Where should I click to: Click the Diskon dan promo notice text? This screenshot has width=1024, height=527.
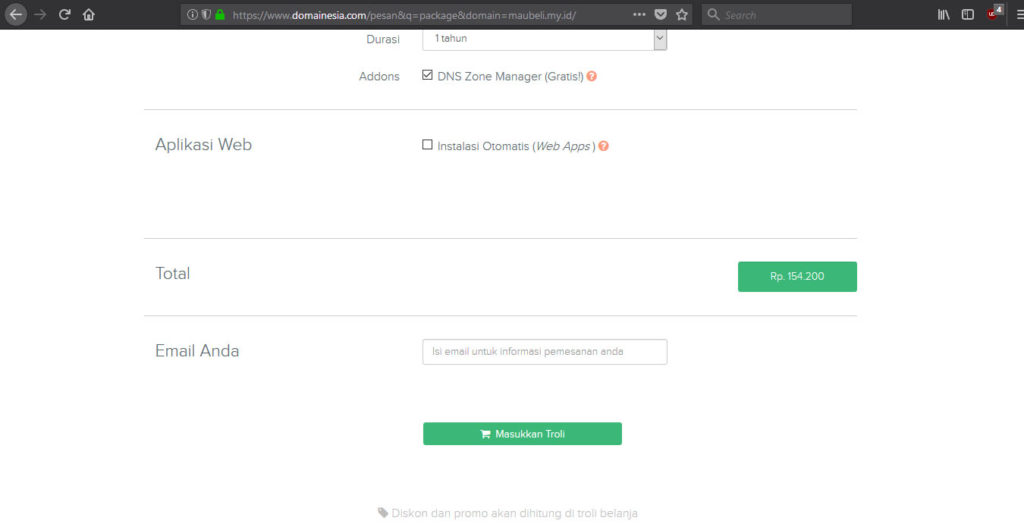coord(507,513)
